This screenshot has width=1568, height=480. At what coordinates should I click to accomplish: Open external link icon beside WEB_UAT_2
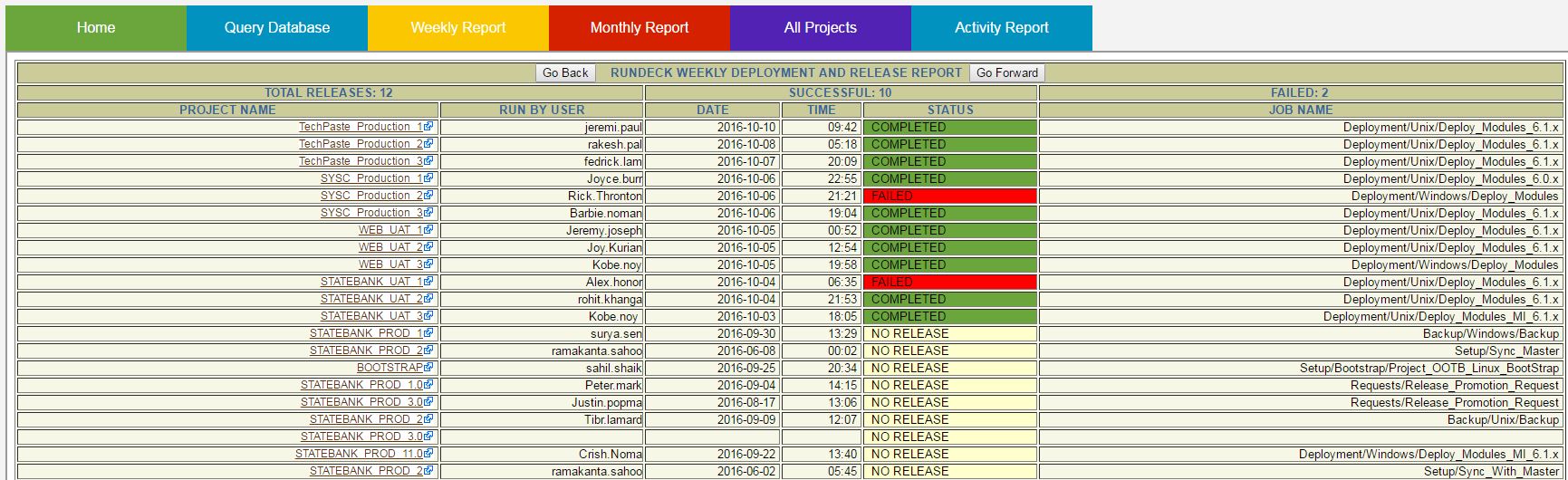point(428,247)
